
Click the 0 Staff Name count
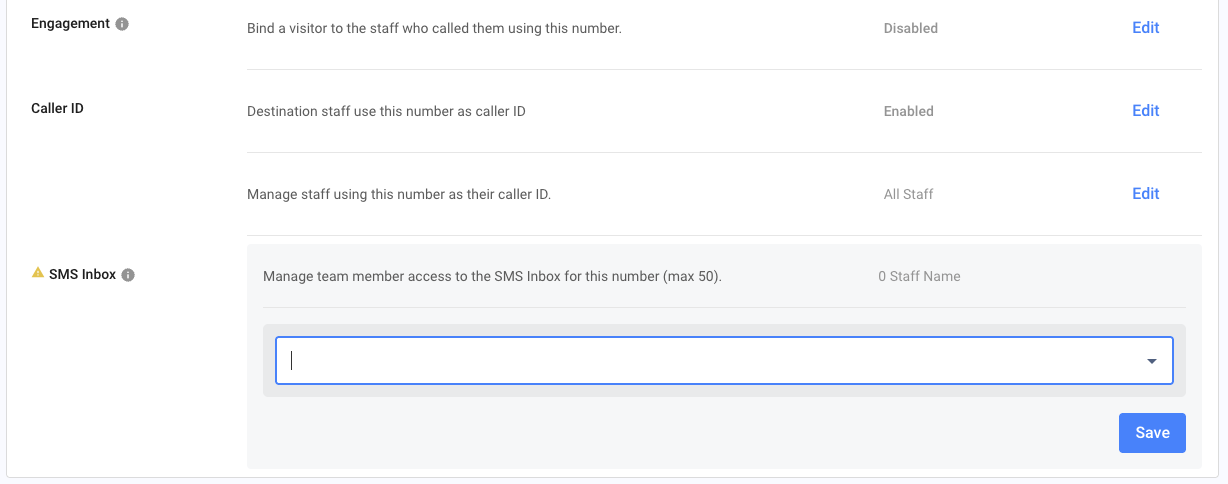click(x=919, y=276)
